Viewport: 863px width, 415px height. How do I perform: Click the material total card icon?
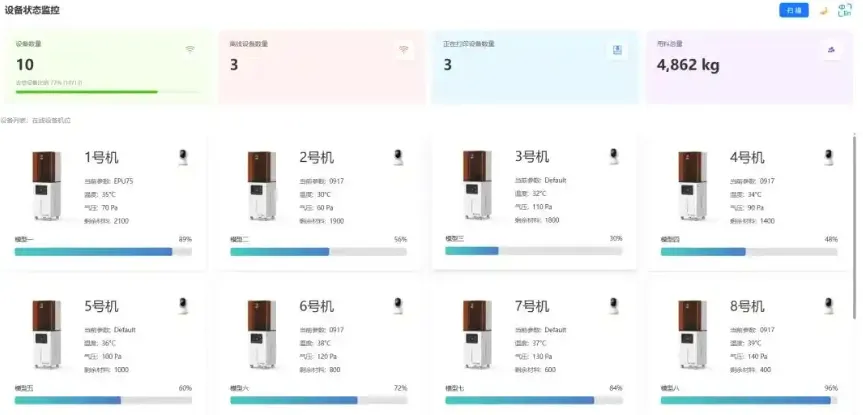(x=831, y=50)
